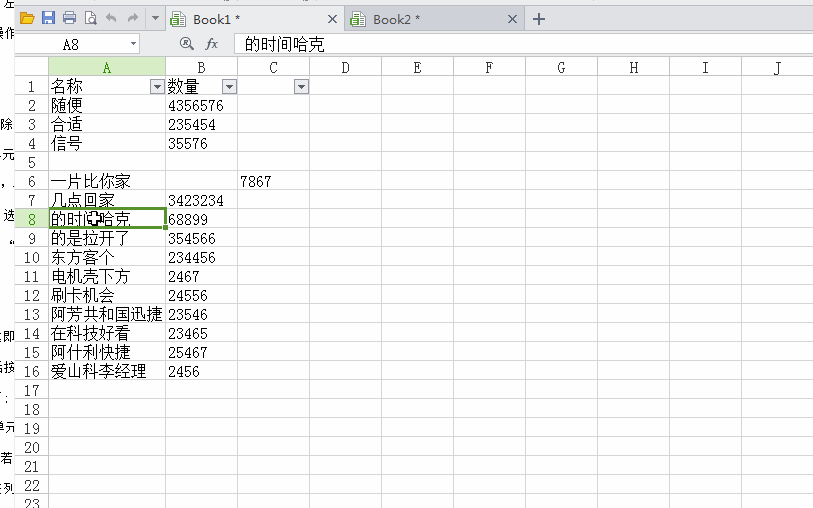The height and width of the screenshot is (508, 813).
Task: Click the cell containing 刷卡机会
Action: click(x=107, y=295)
